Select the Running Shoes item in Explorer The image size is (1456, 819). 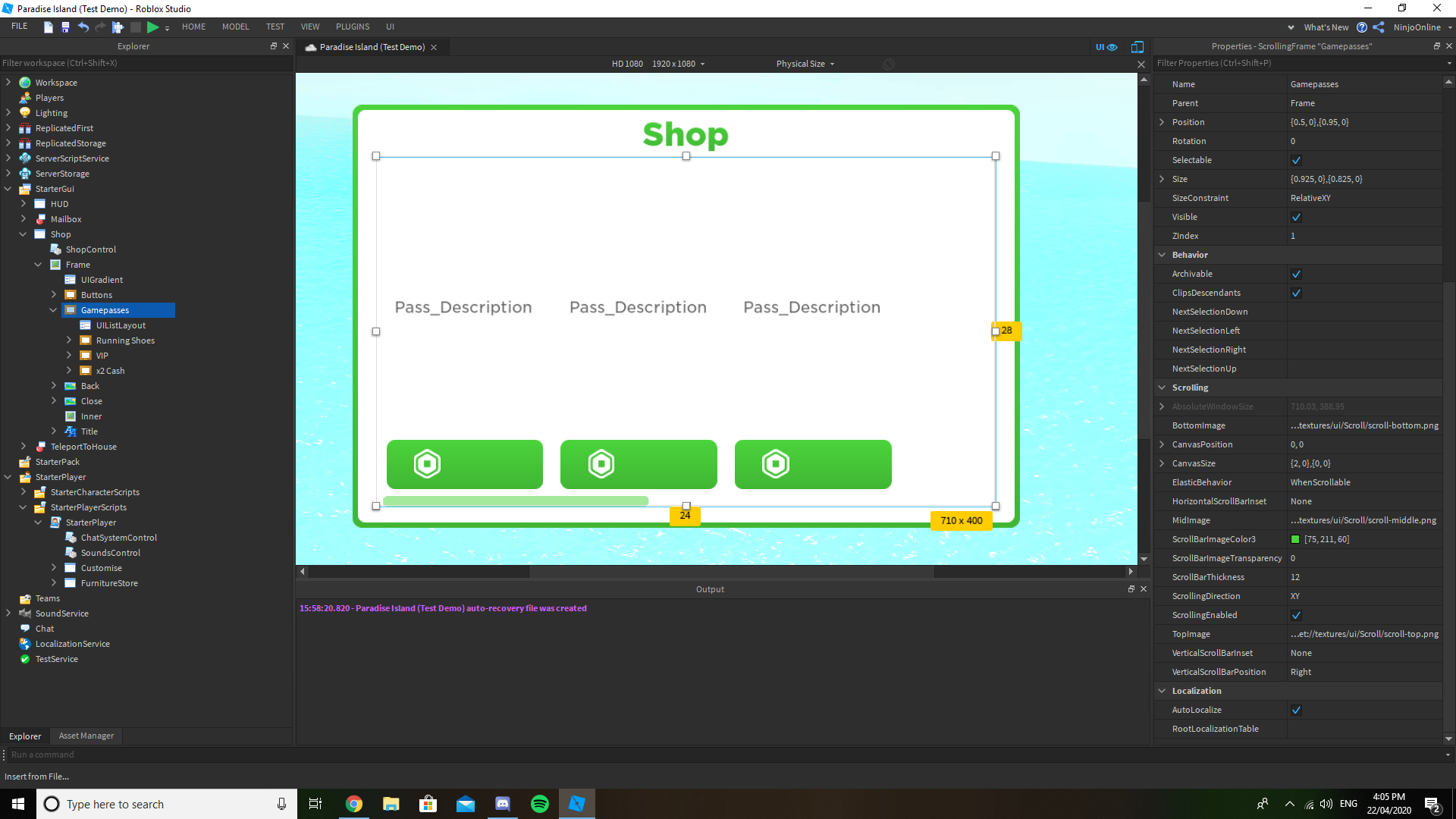point(125,340)
